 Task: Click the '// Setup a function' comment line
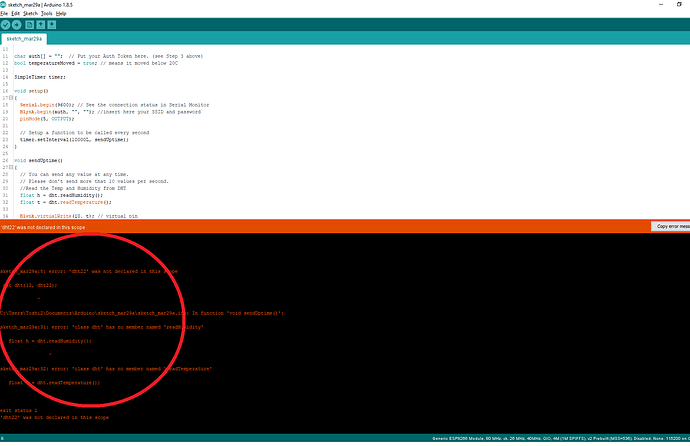[x=84, y=132]
